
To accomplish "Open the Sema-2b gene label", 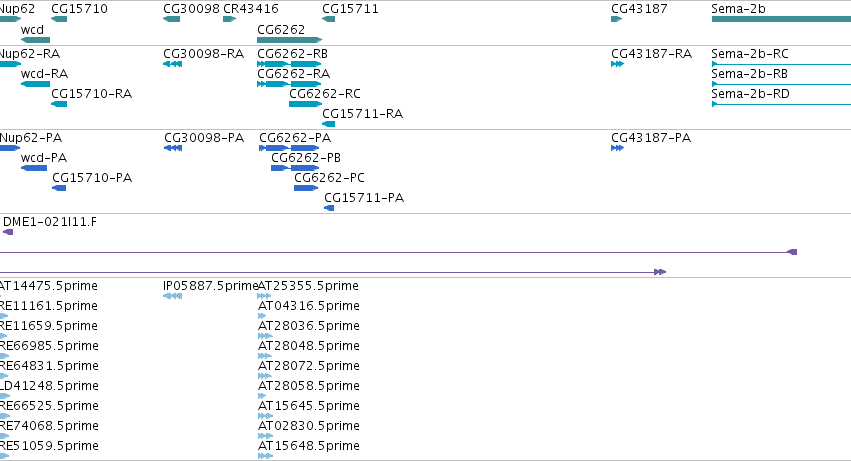I will [738, 9].
